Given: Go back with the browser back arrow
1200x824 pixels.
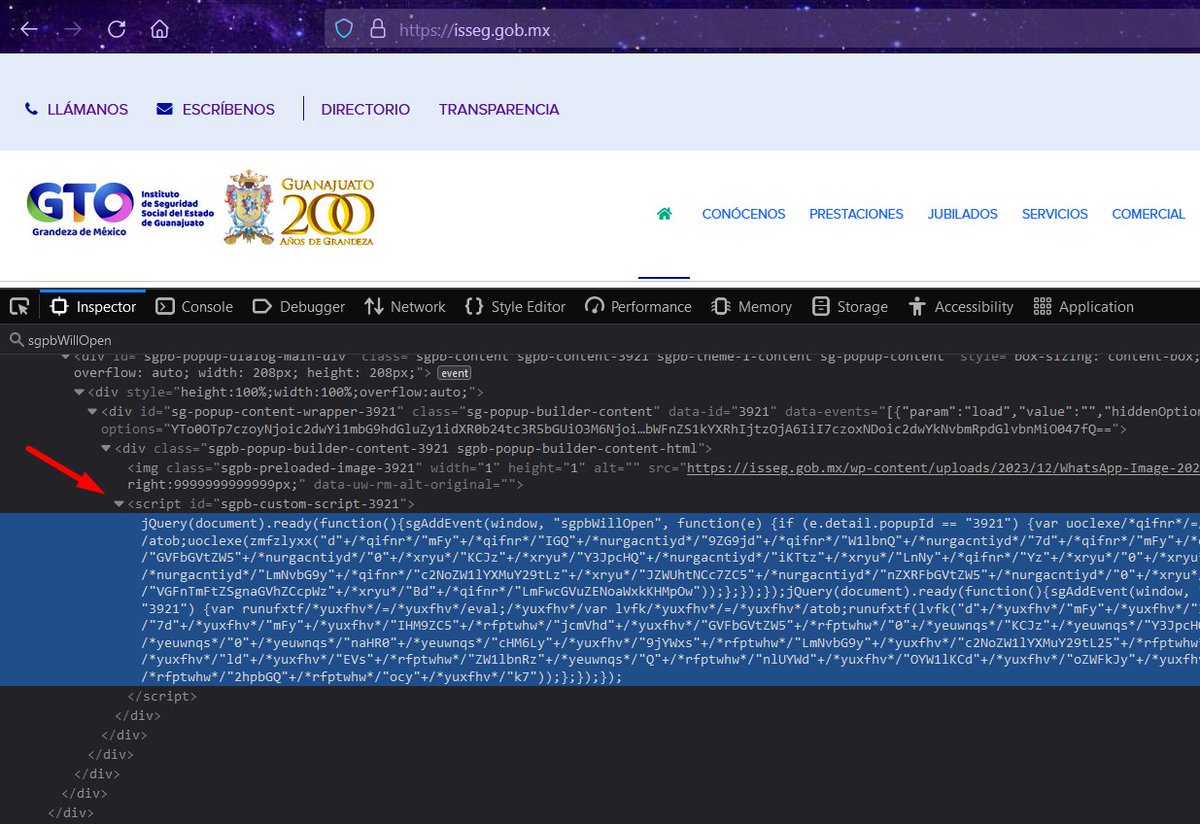Looking at the screenshot, I should tap(29, 29).
